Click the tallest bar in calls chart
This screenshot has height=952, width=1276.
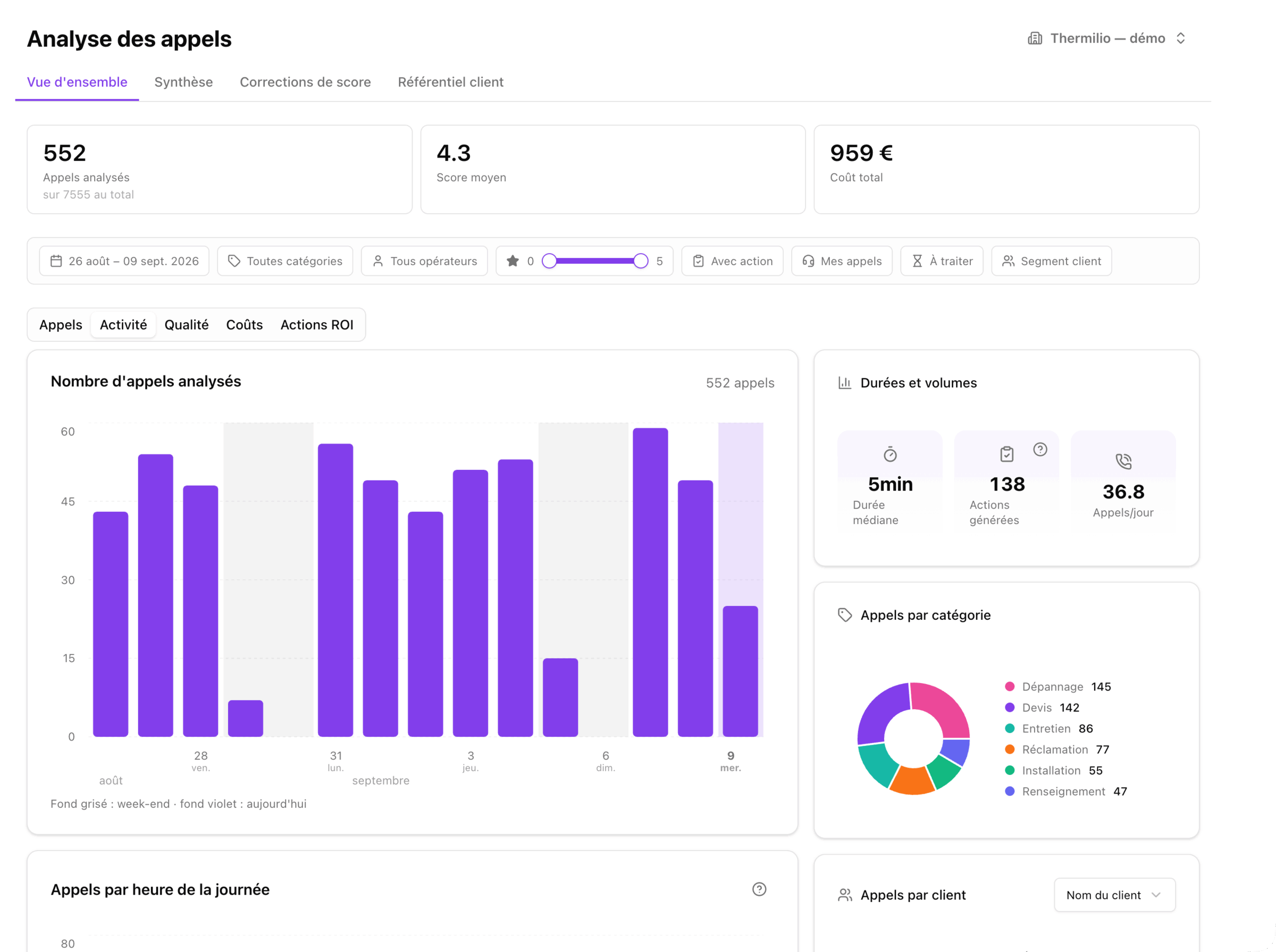(x=650, y=582)
